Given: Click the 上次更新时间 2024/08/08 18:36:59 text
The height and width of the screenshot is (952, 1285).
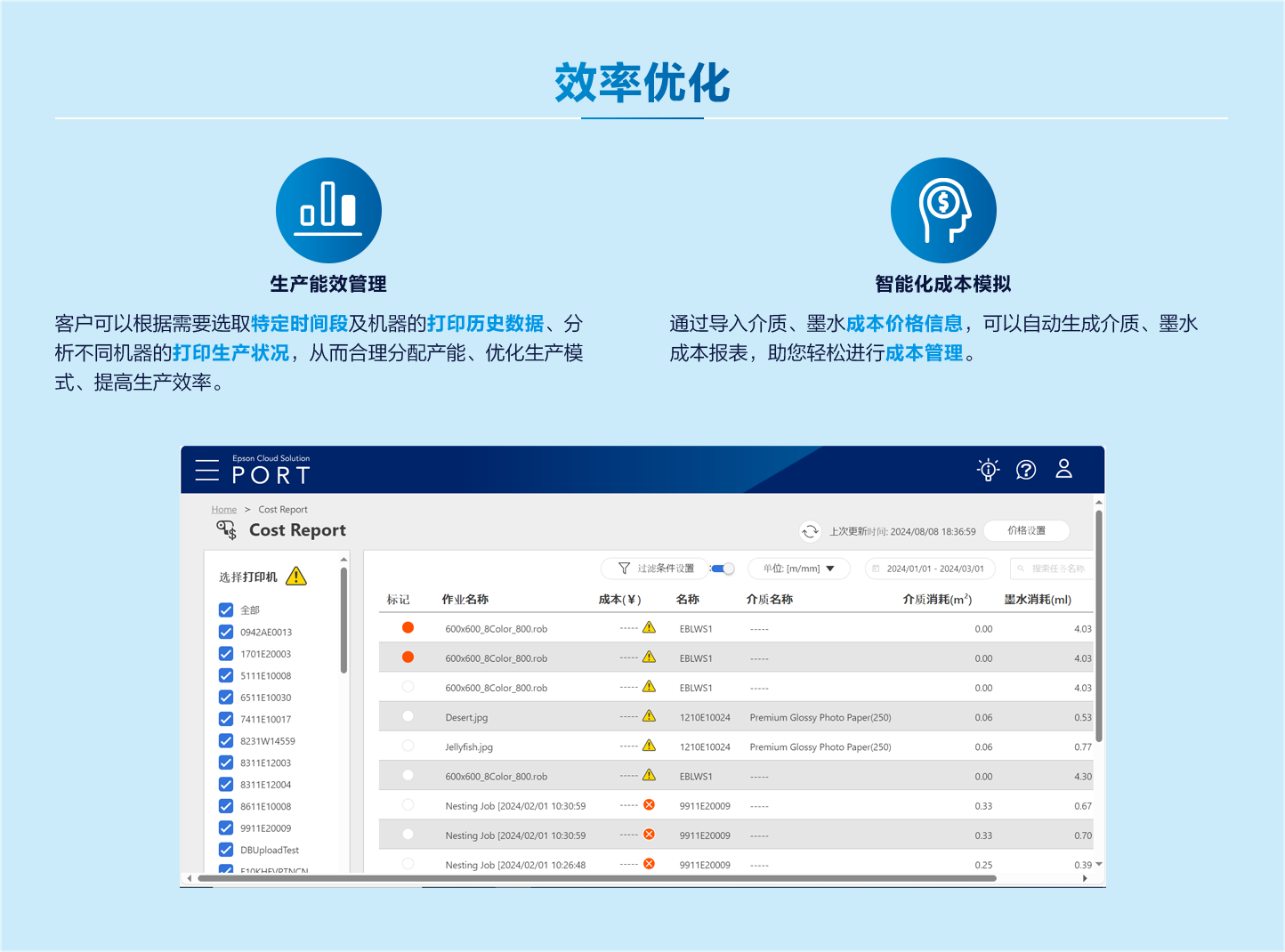Looking at the screenshot, I should tap(902, 531).
